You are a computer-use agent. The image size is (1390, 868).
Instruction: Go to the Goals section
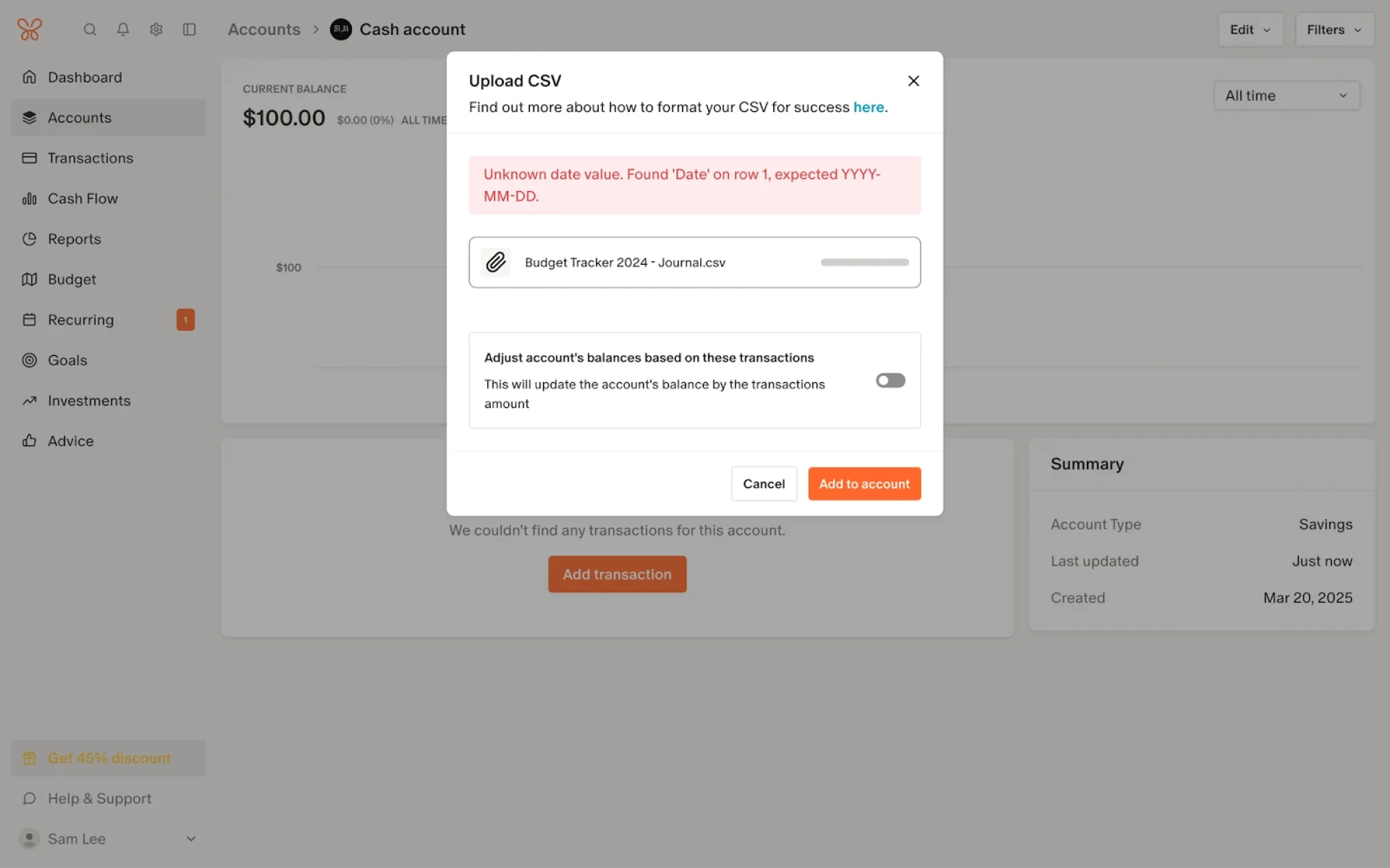[x=67, y=360]
